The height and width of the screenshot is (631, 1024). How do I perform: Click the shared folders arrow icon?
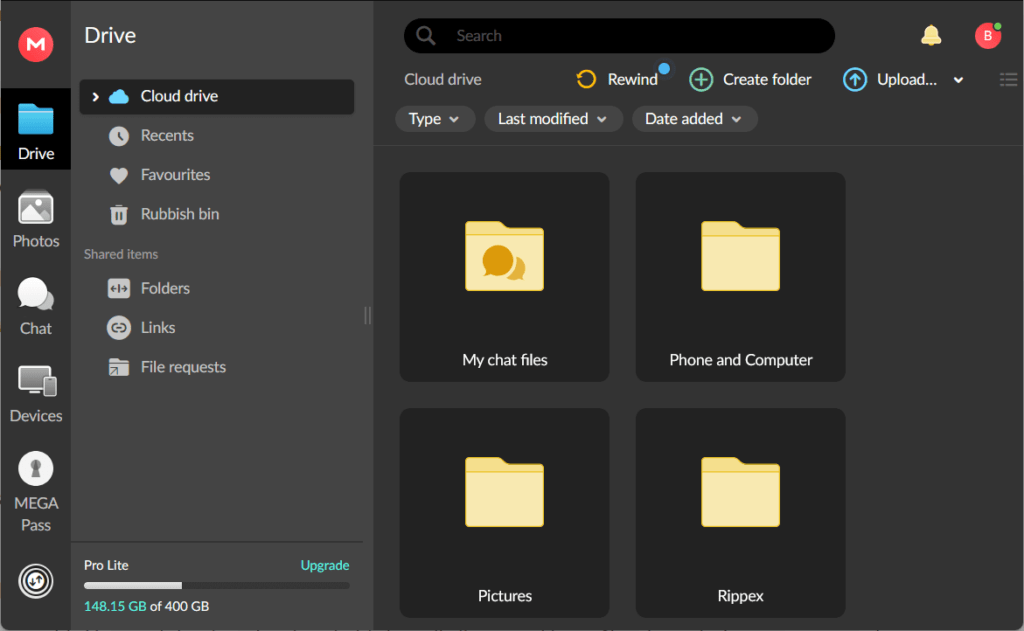[119, 288]
